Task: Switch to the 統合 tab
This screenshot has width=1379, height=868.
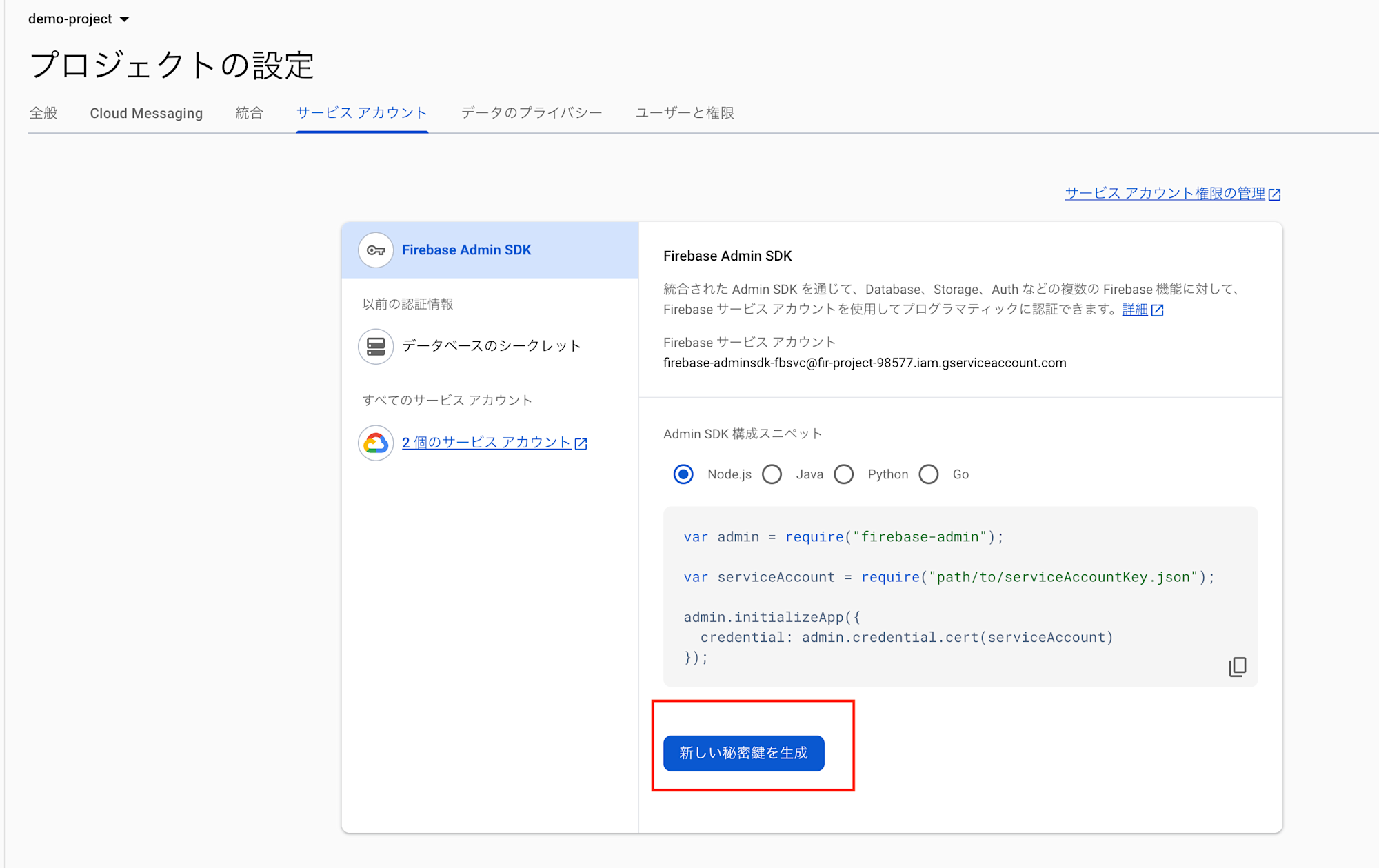Action: [x=249, y=113]
